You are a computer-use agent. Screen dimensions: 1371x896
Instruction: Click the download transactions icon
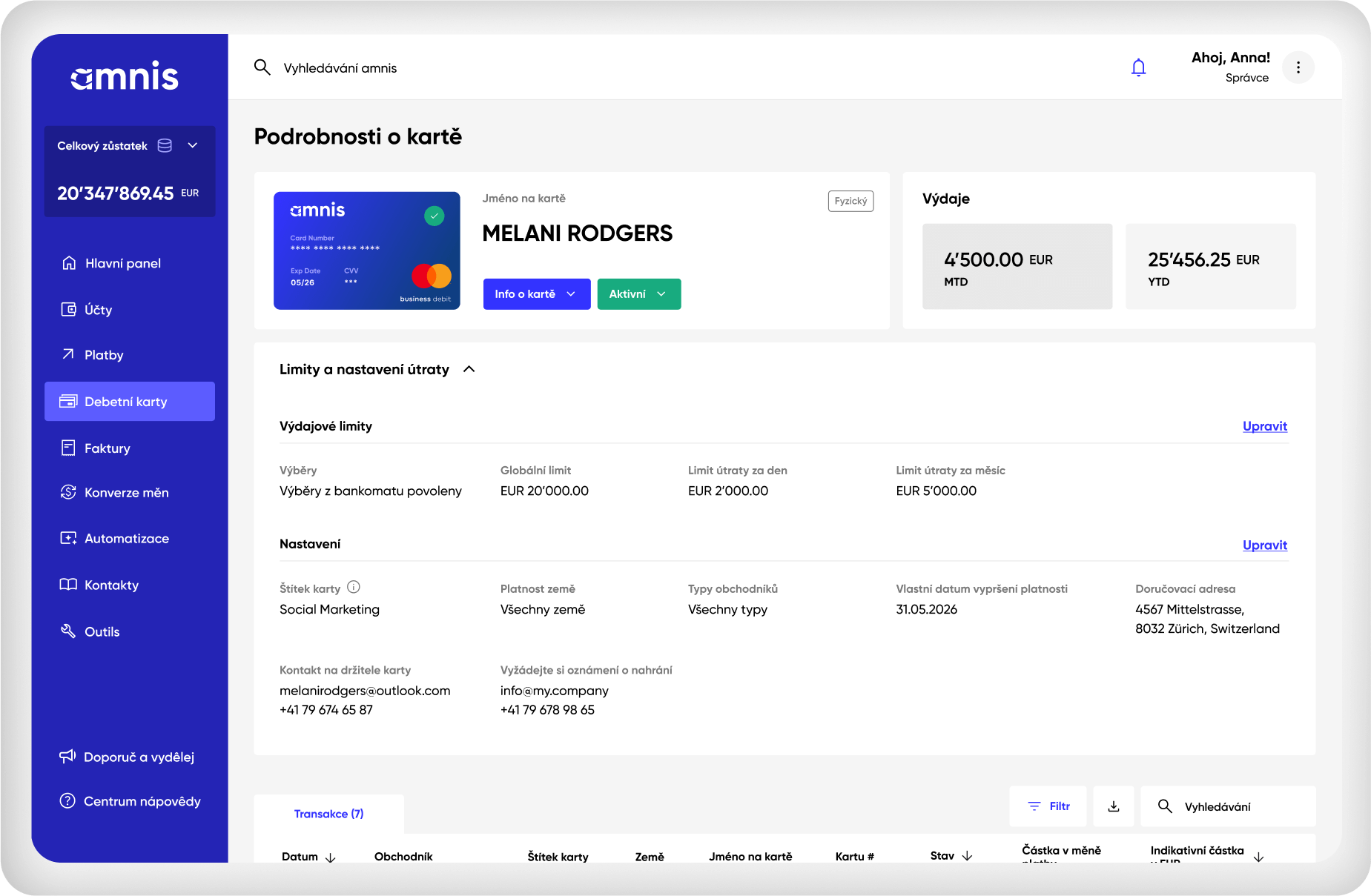[x=1113, y=806]
